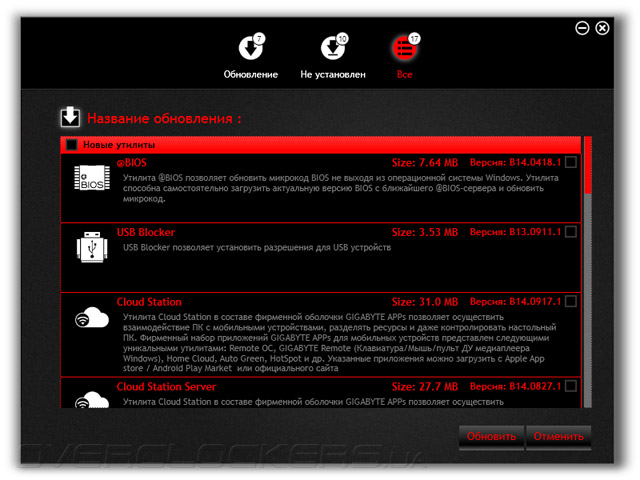Tick the Cloud Station Server checkbox
640x480 pixels.
[571, 386]
